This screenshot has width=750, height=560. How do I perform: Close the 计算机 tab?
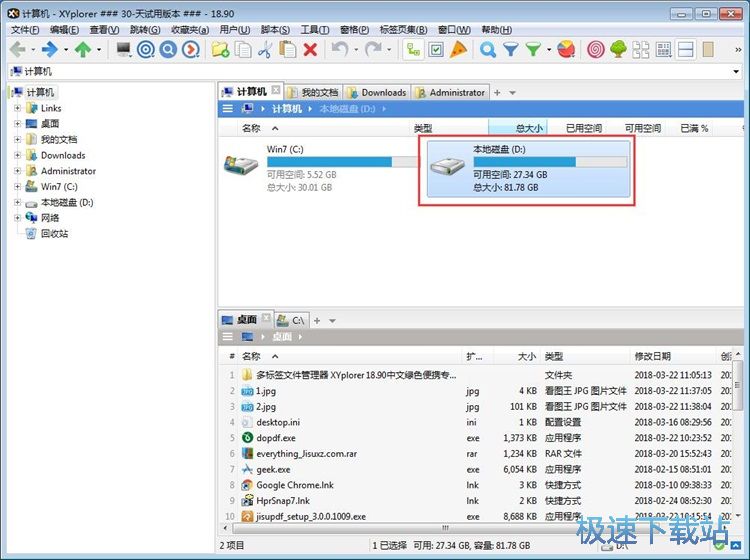coord(276,89)
